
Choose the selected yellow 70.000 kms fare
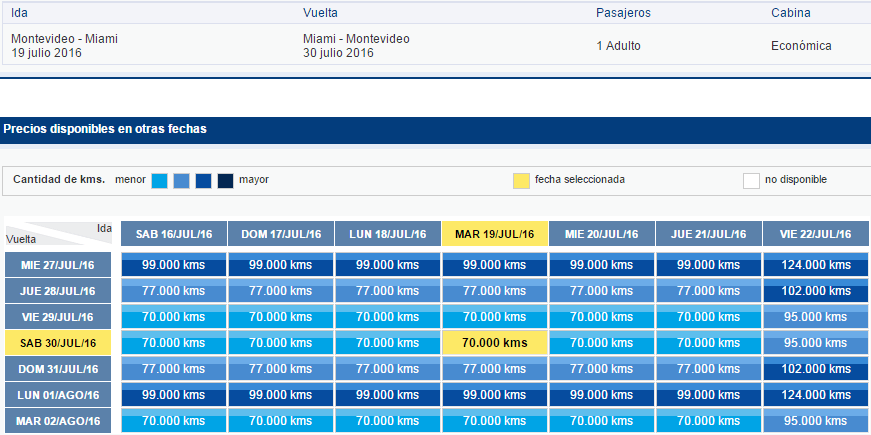(x=495, y=343)
